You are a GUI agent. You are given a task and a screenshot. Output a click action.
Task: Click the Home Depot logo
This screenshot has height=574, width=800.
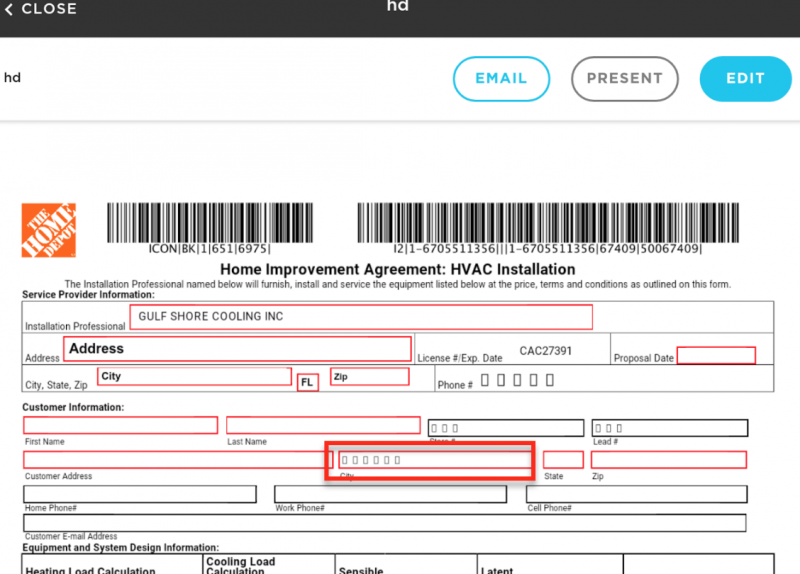coord(48,230)
